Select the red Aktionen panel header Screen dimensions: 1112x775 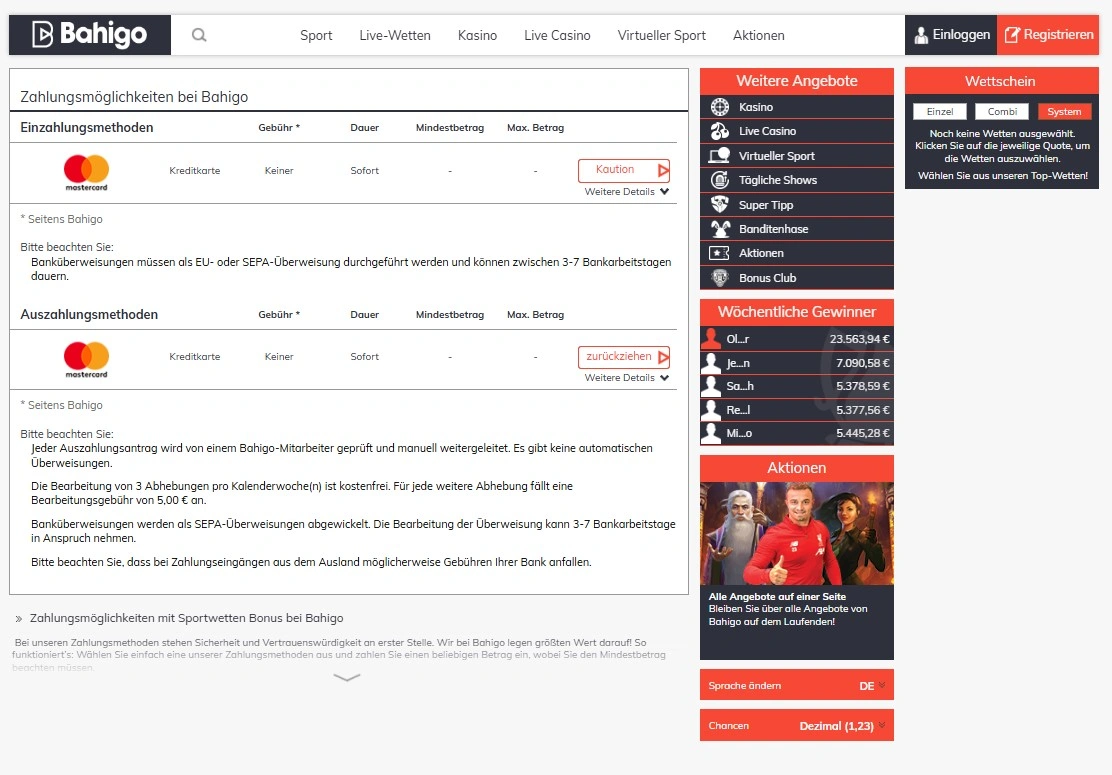pos(796,468)
